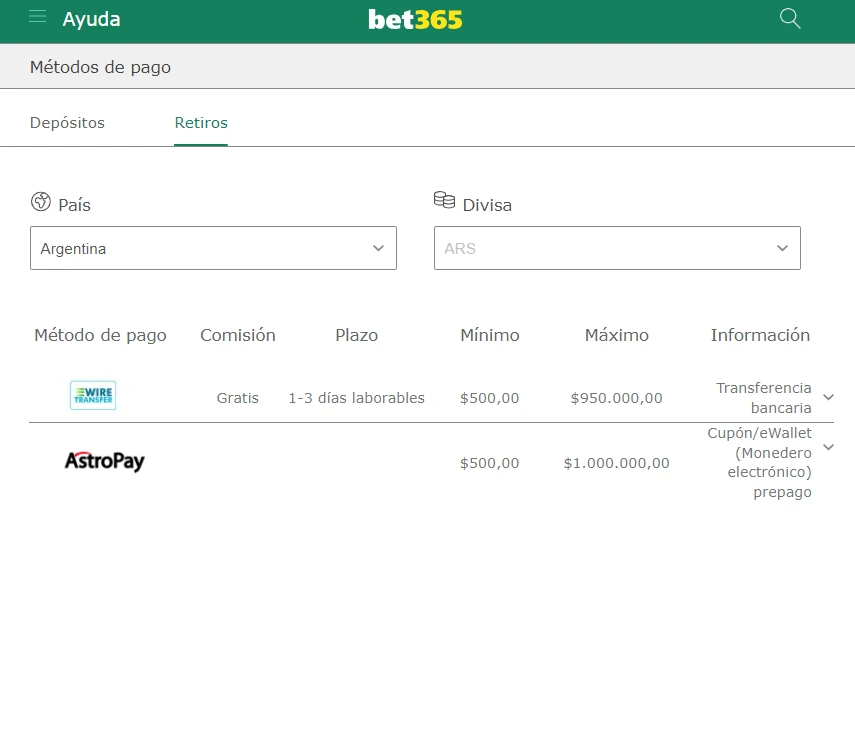Viewport: 855px width, 734px height.
Task: Click the Máximo column header
Action: [x=617, y=335]
